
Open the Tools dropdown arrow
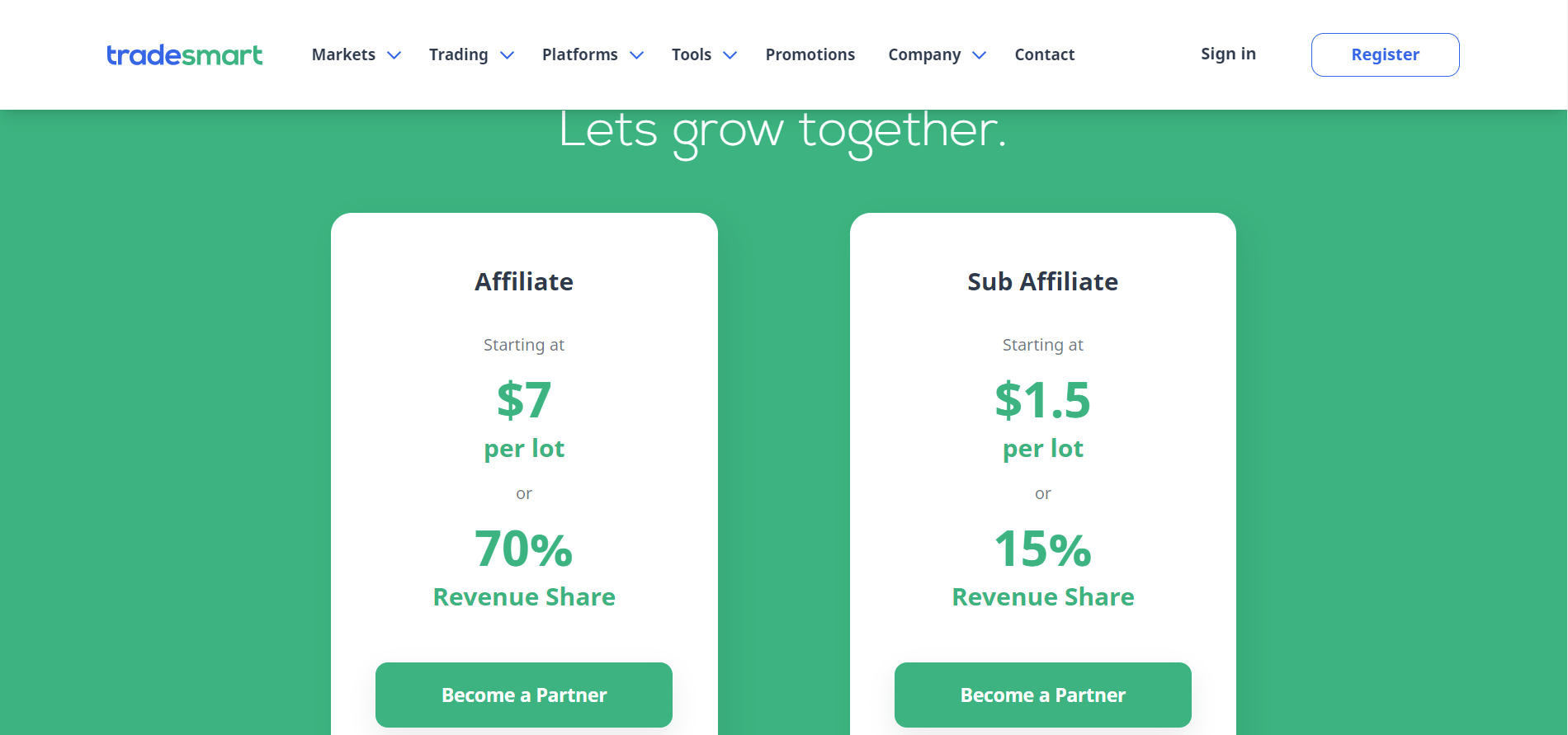click(730, 55)
